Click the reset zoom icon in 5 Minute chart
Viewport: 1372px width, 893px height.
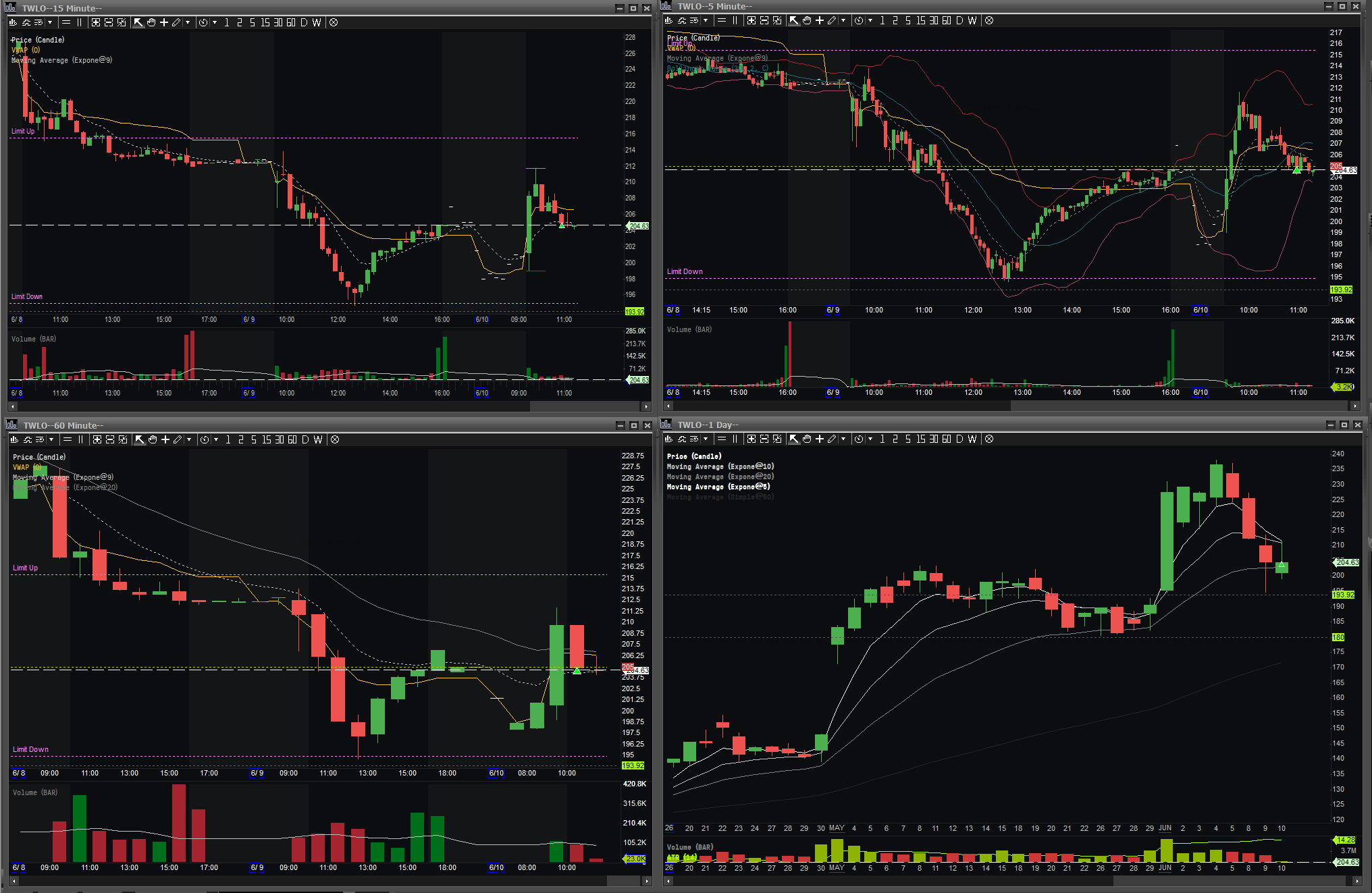[777, 20]
